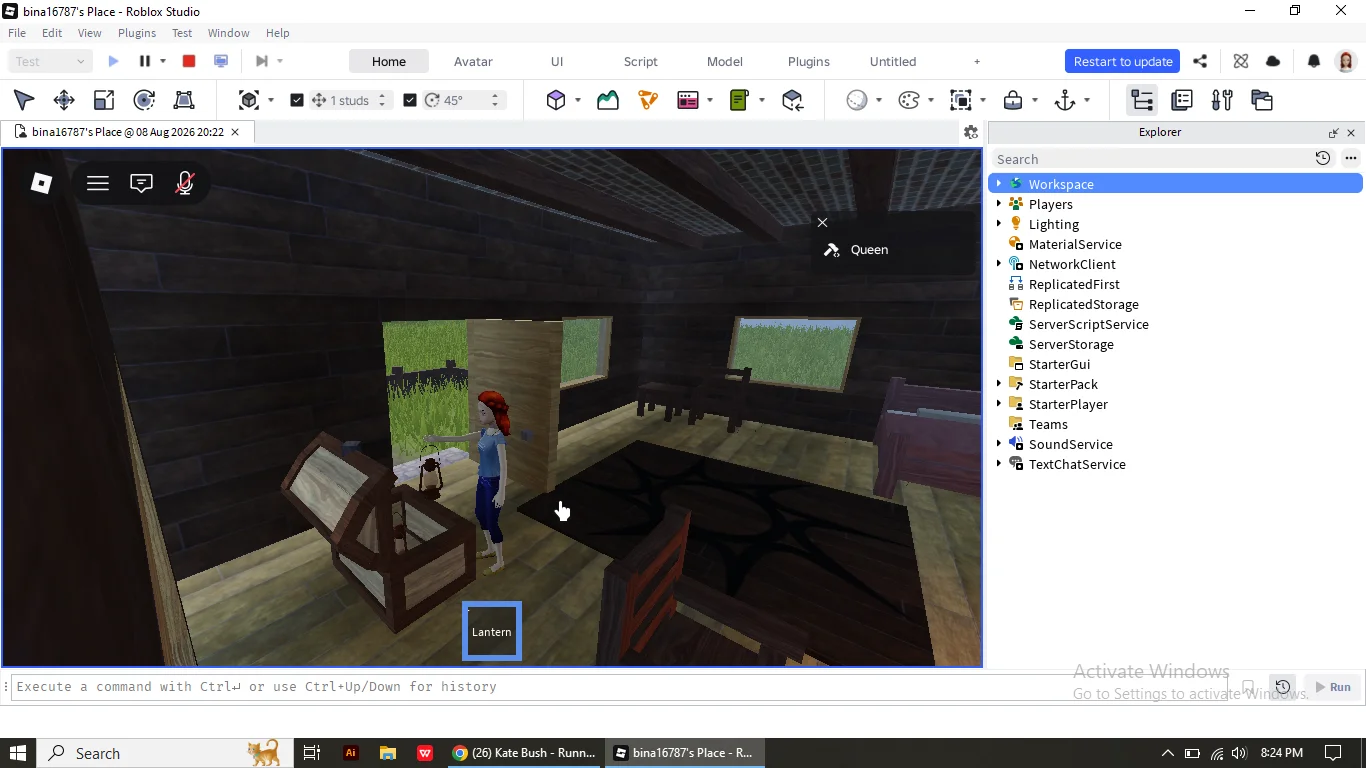1366x768 pixels.
Task: Click the green Script icon
Action: 740,100
